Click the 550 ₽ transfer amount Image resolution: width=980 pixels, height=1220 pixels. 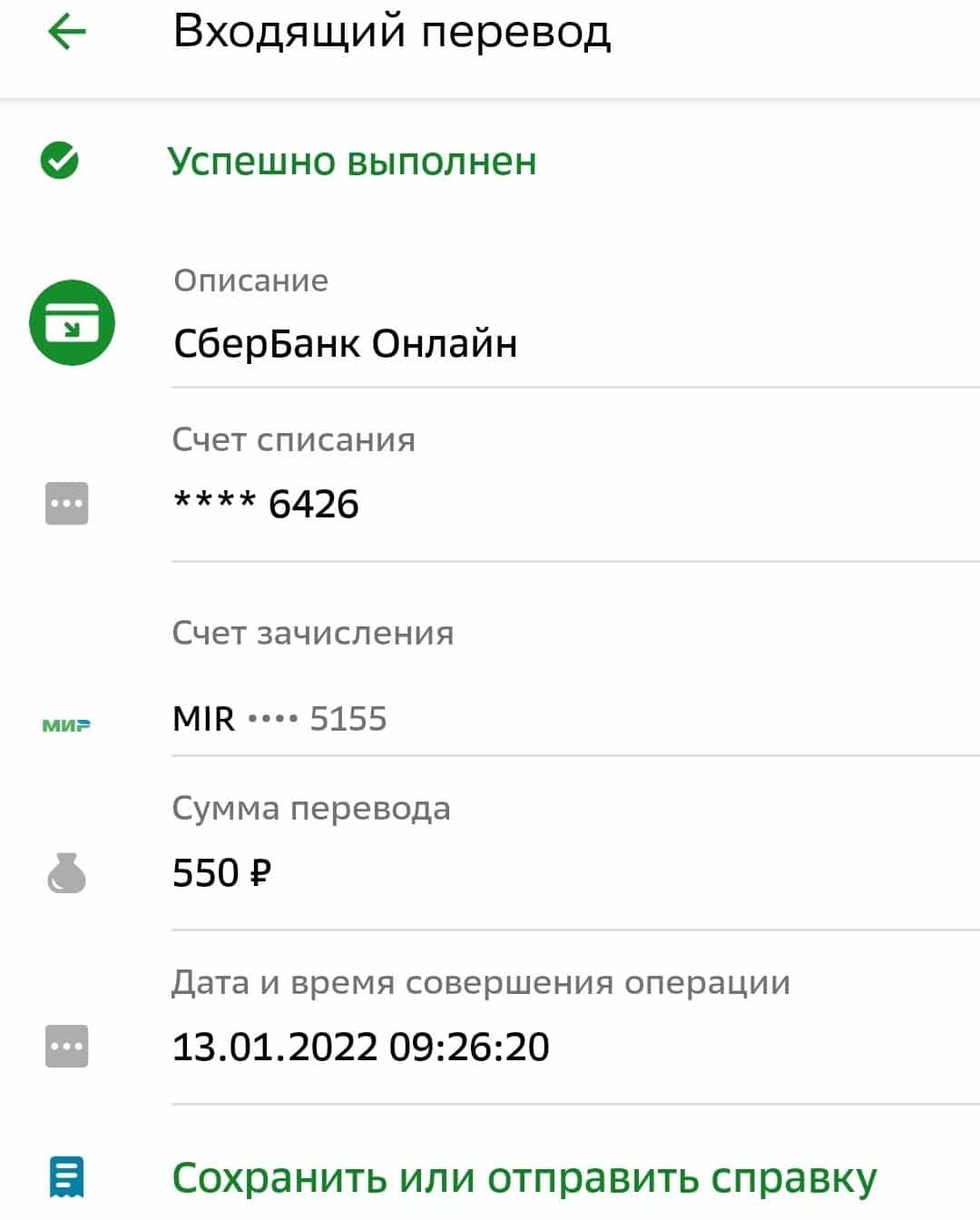pos(222,873)
